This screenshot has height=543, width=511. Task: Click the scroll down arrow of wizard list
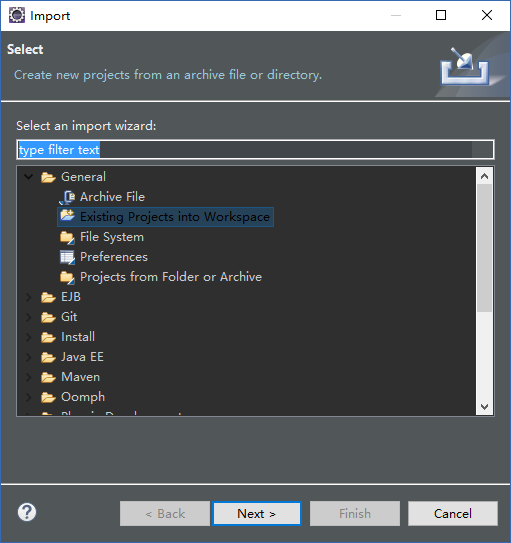tap(484, 407)
